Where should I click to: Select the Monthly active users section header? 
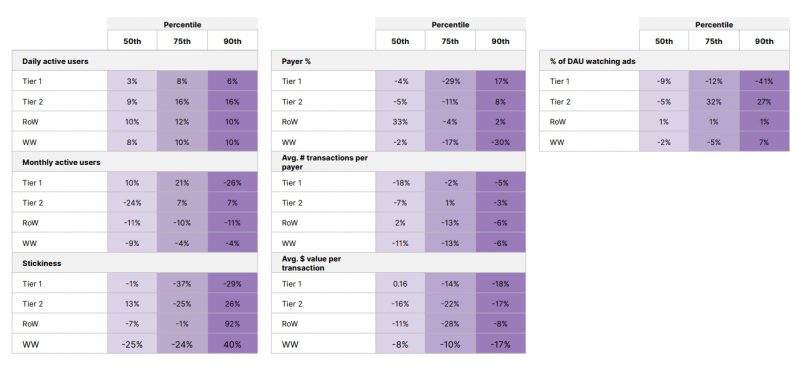[x=135, y=162]
